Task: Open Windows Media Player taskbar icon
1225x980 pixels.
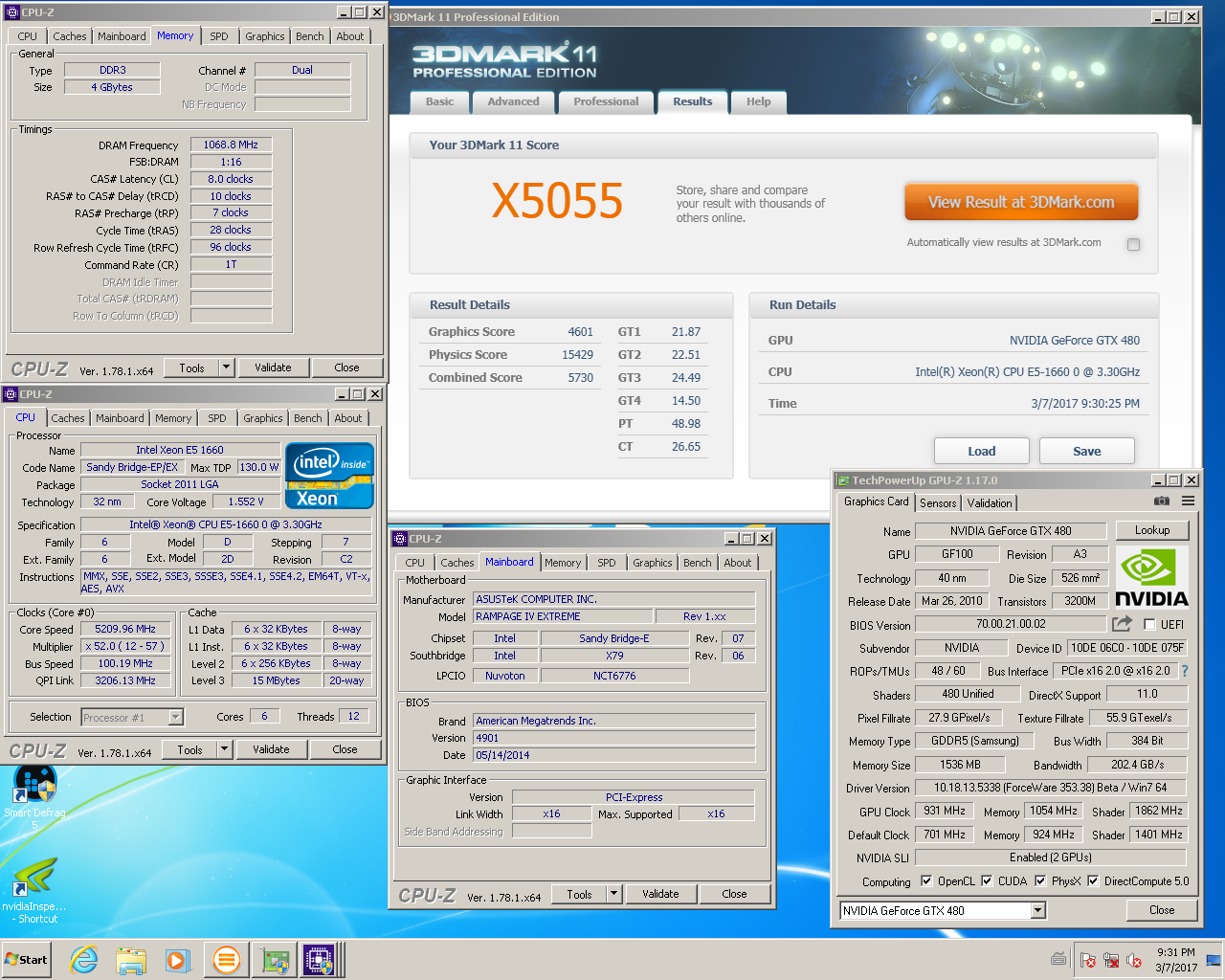Action: (178, 959)
